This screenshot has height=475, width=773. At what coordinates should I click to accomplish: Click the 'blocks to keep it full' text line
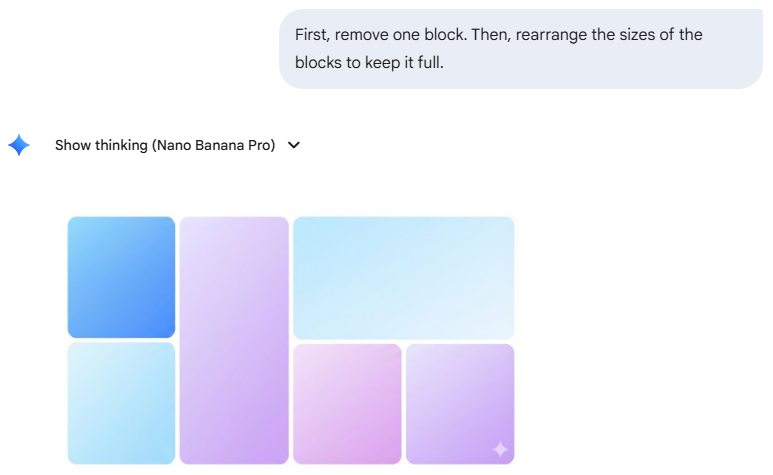point(370,61)
